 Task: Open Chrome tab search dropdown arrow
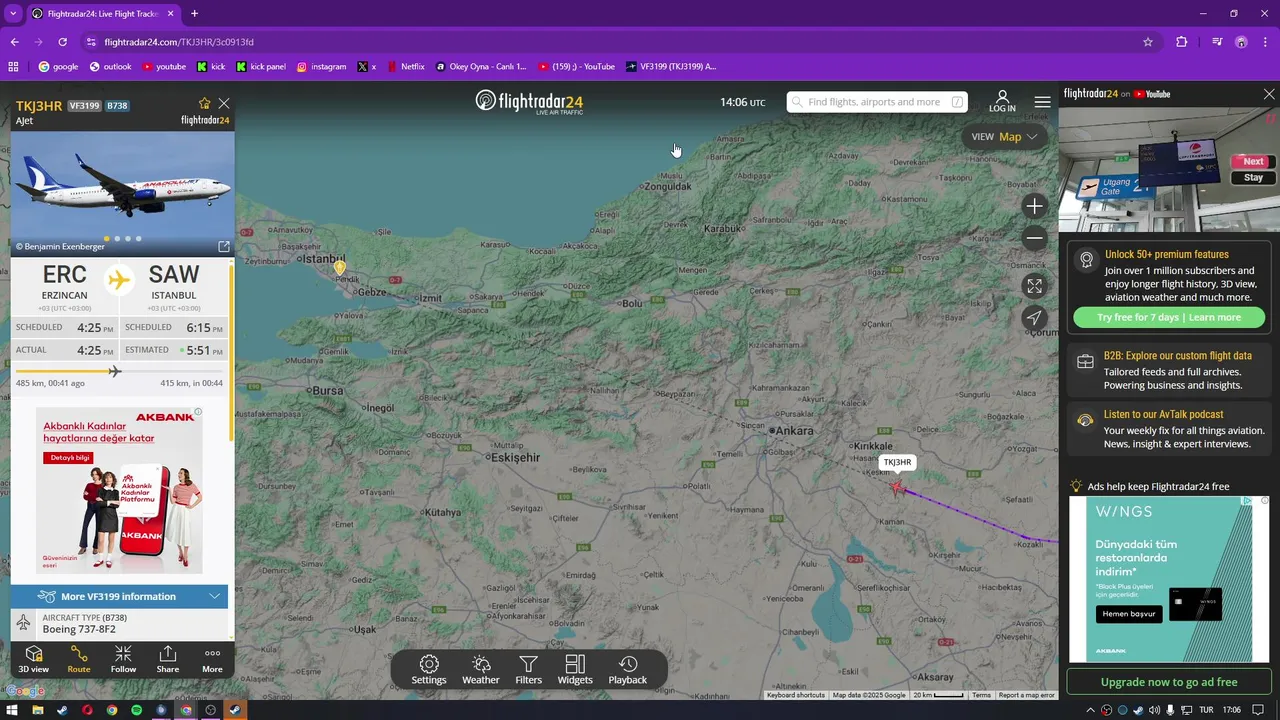[13, 14]
